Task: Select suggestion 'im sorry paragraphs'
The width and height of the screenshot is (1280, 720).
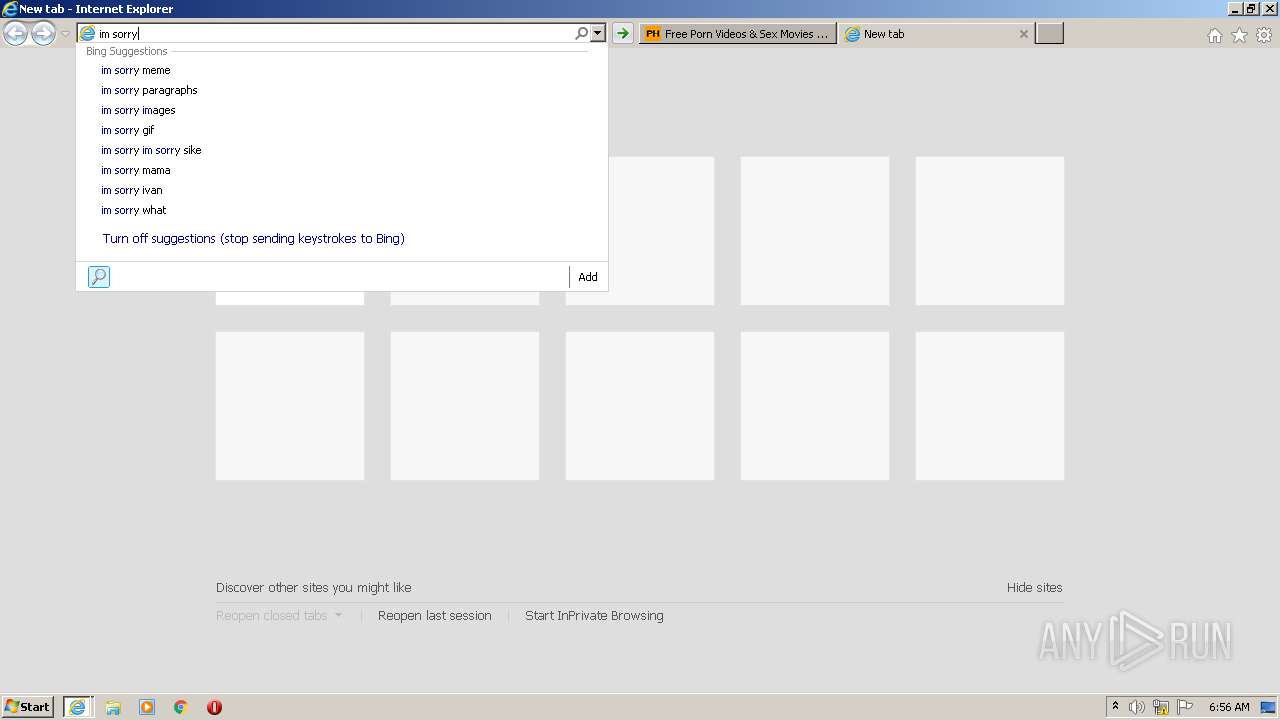Action: 342,90
